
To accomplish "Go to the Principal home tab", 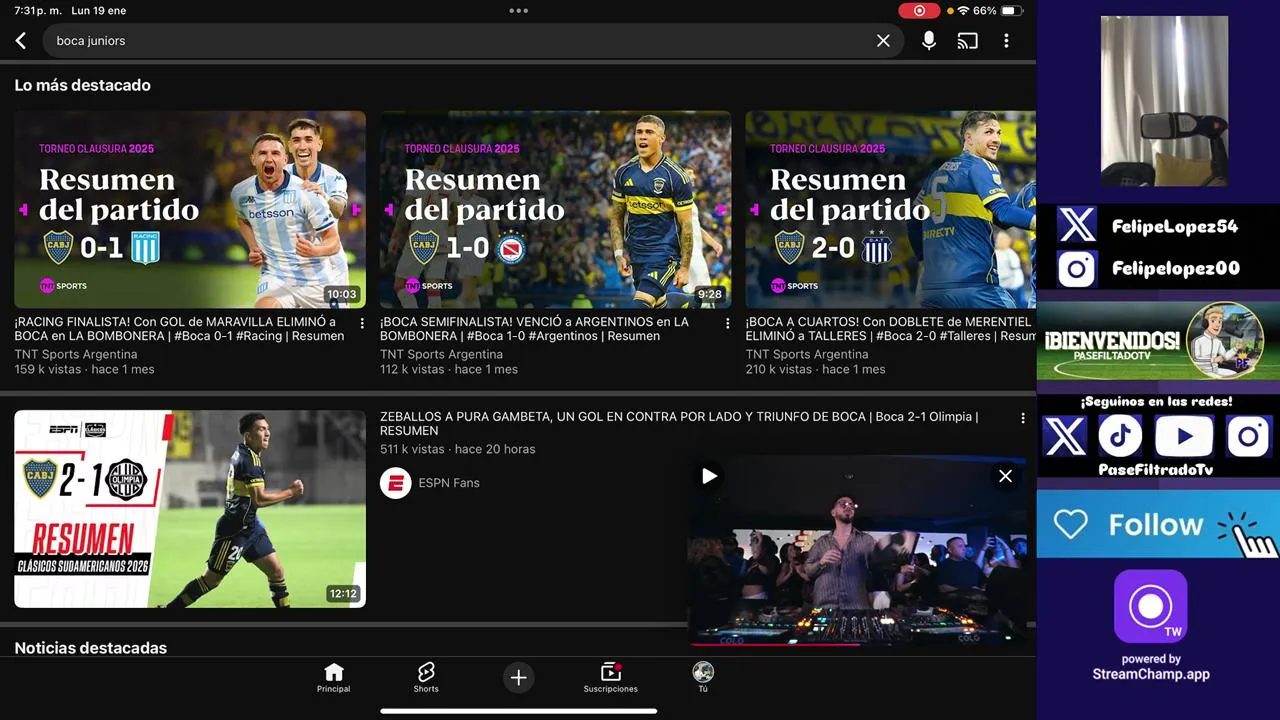I will [x=334, y=678].
